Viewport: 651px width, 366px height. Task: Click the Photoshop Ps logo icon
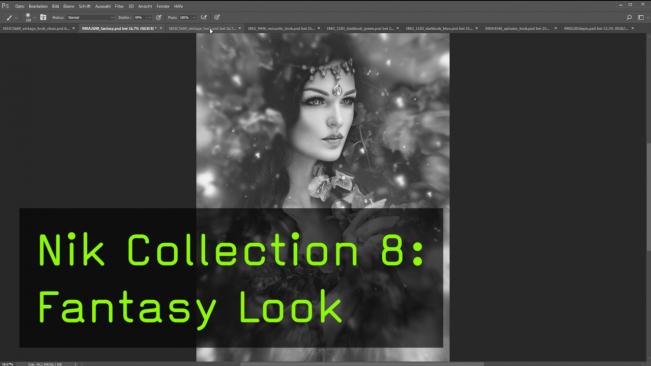5,6
